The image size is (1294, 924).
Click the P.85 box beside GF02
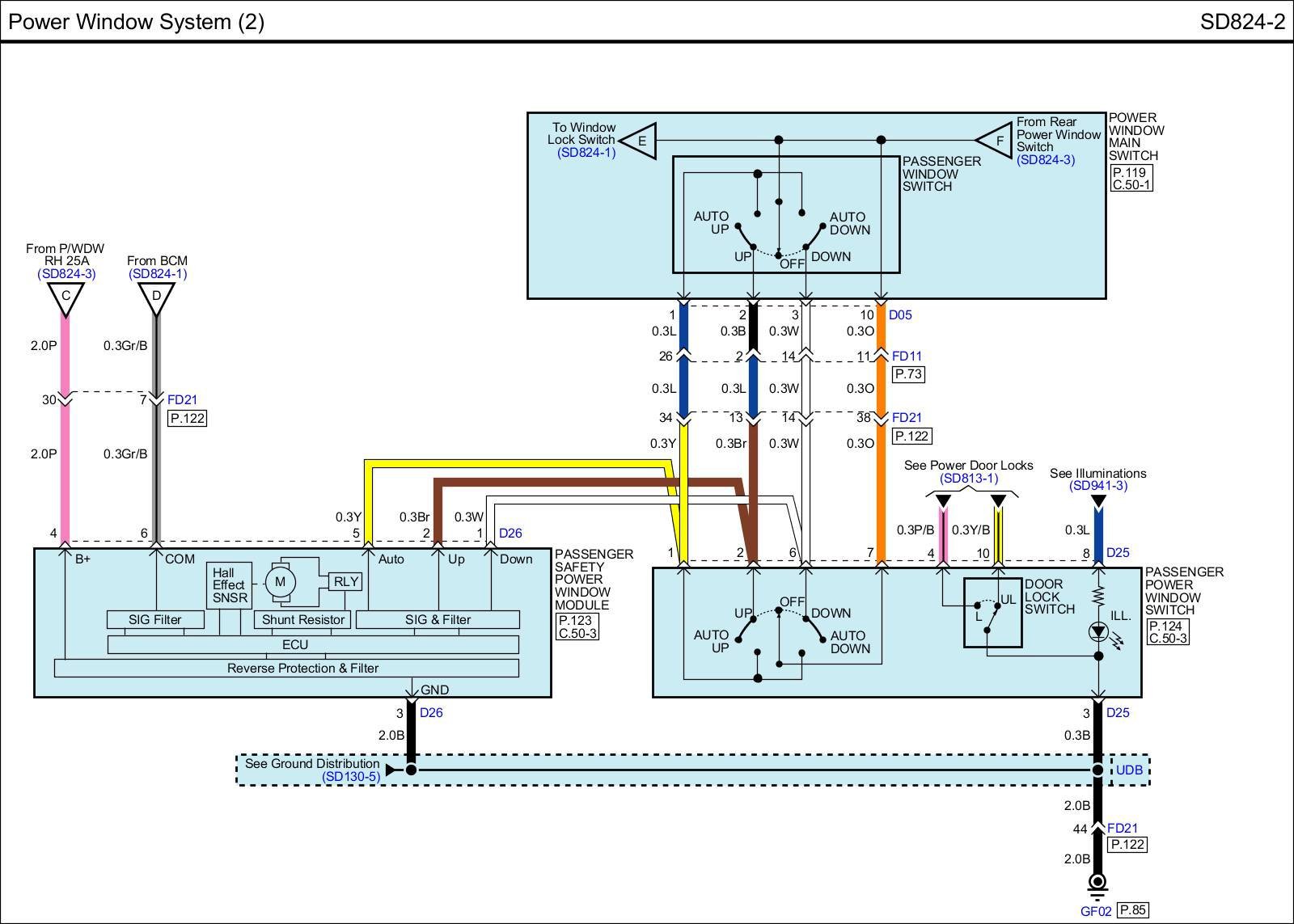[x=1132, y=910]
